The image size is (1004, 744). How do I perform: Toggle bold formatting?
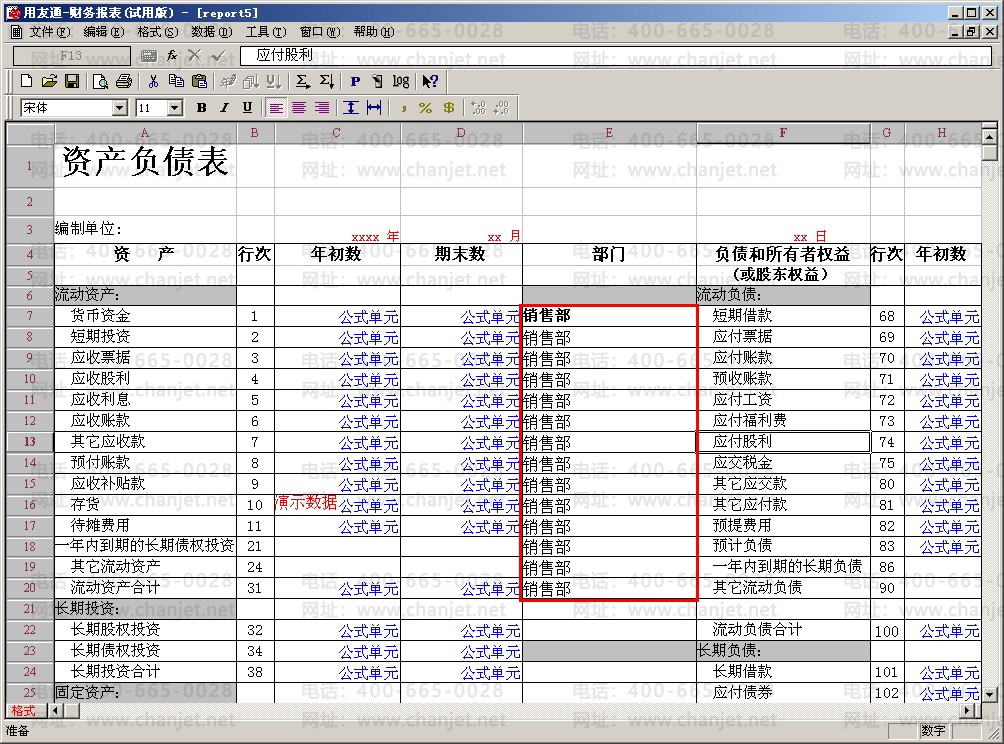click(x=202, y=108)
